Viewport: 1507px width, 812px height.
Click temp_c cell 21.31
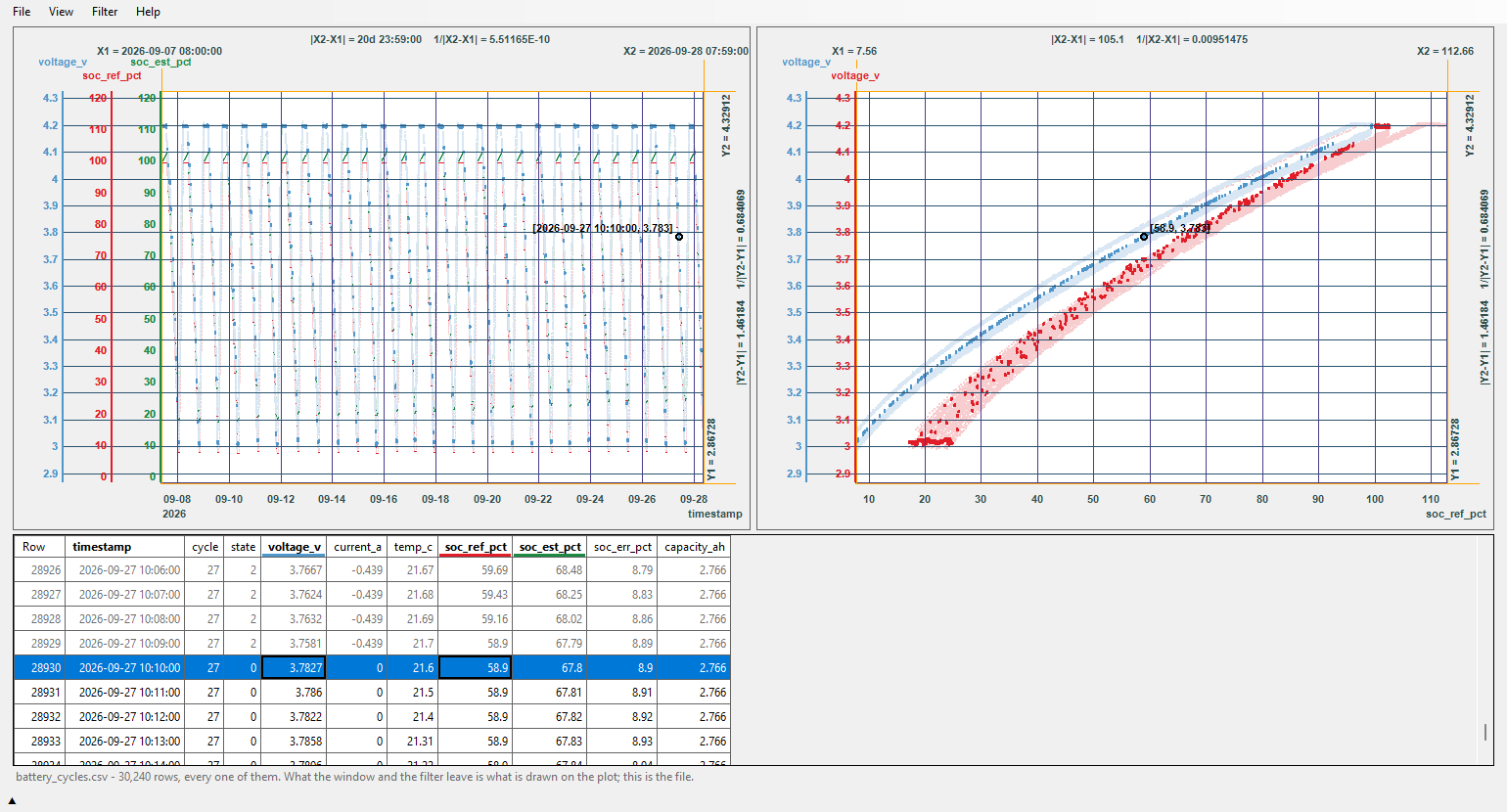tap(413, 741)
